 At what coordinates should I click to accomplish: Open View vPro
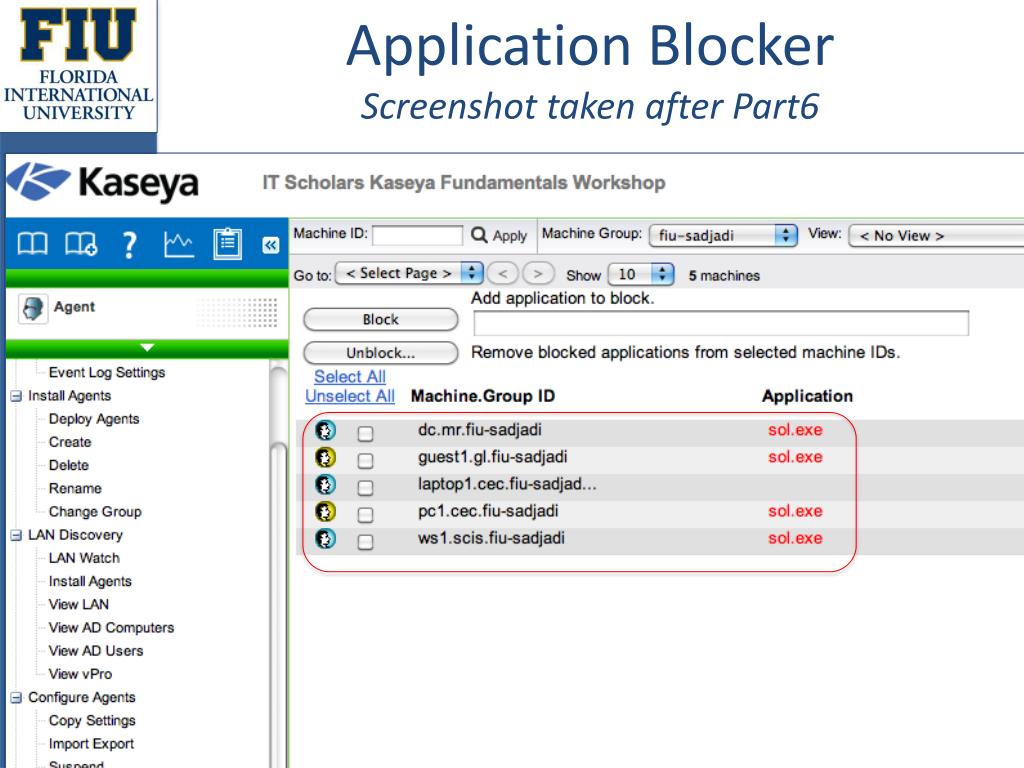(x=80, y=674)
